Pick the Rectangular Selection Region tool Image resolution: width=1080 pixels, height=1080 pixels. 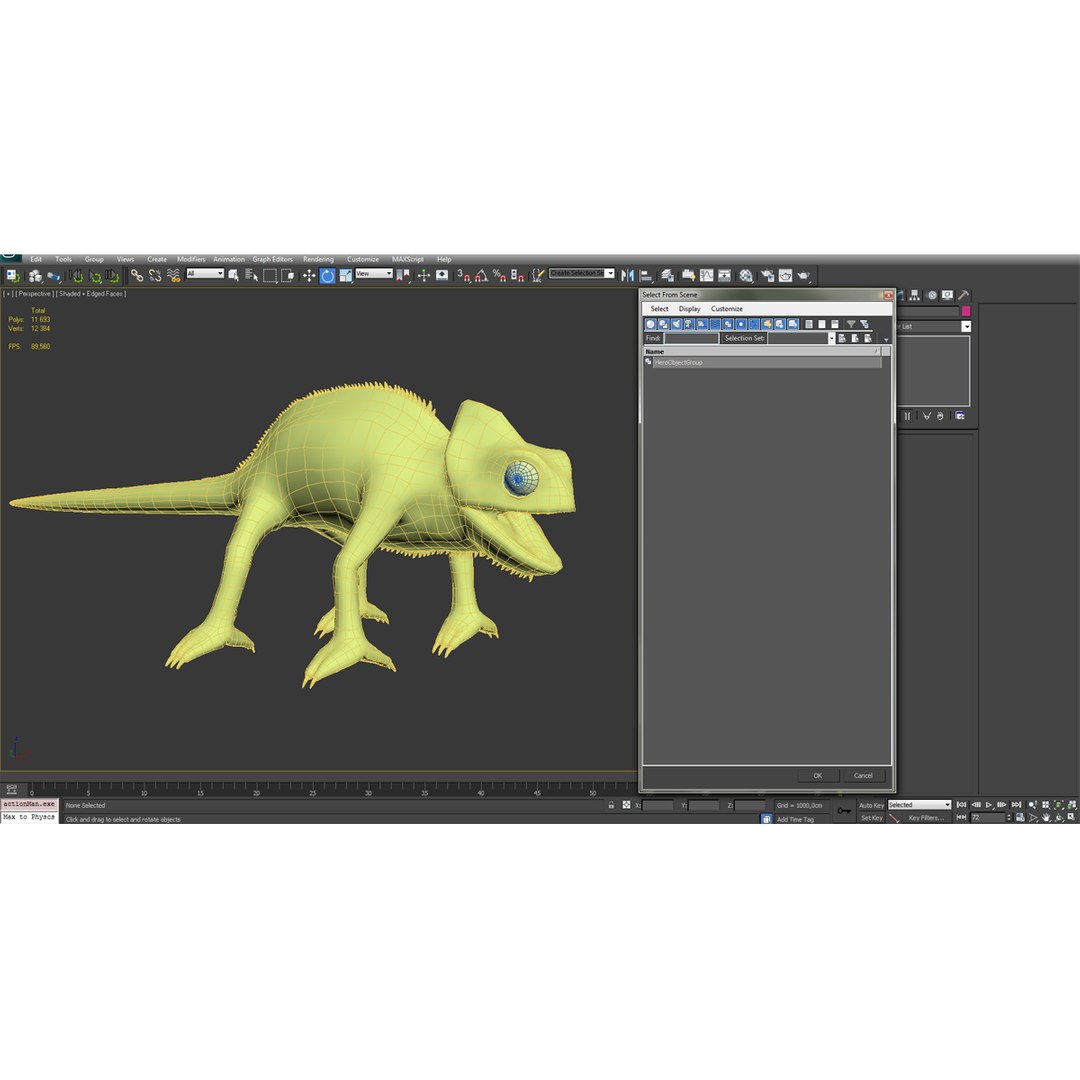tap(269, 276)
